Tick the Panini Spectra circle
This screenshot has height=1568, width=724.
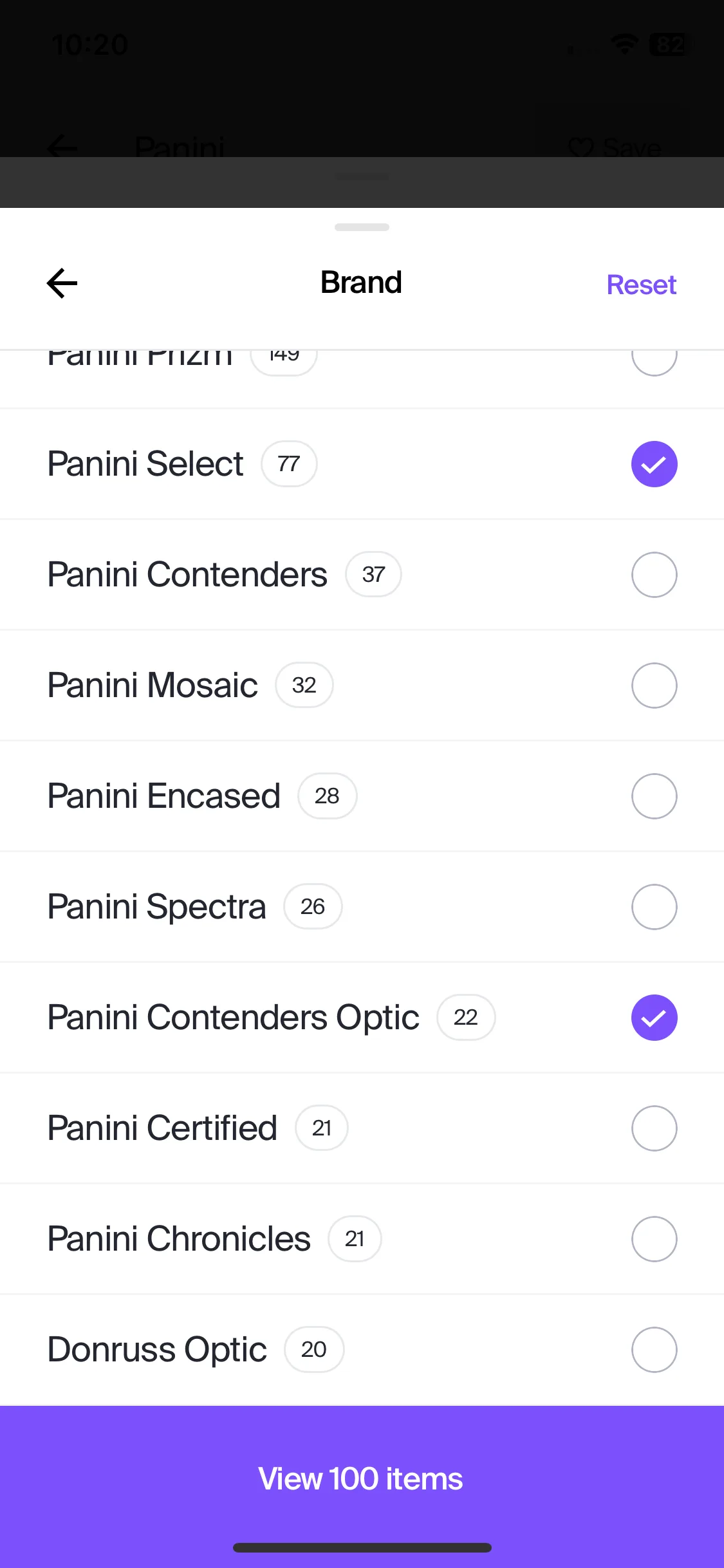click(654, 907)
